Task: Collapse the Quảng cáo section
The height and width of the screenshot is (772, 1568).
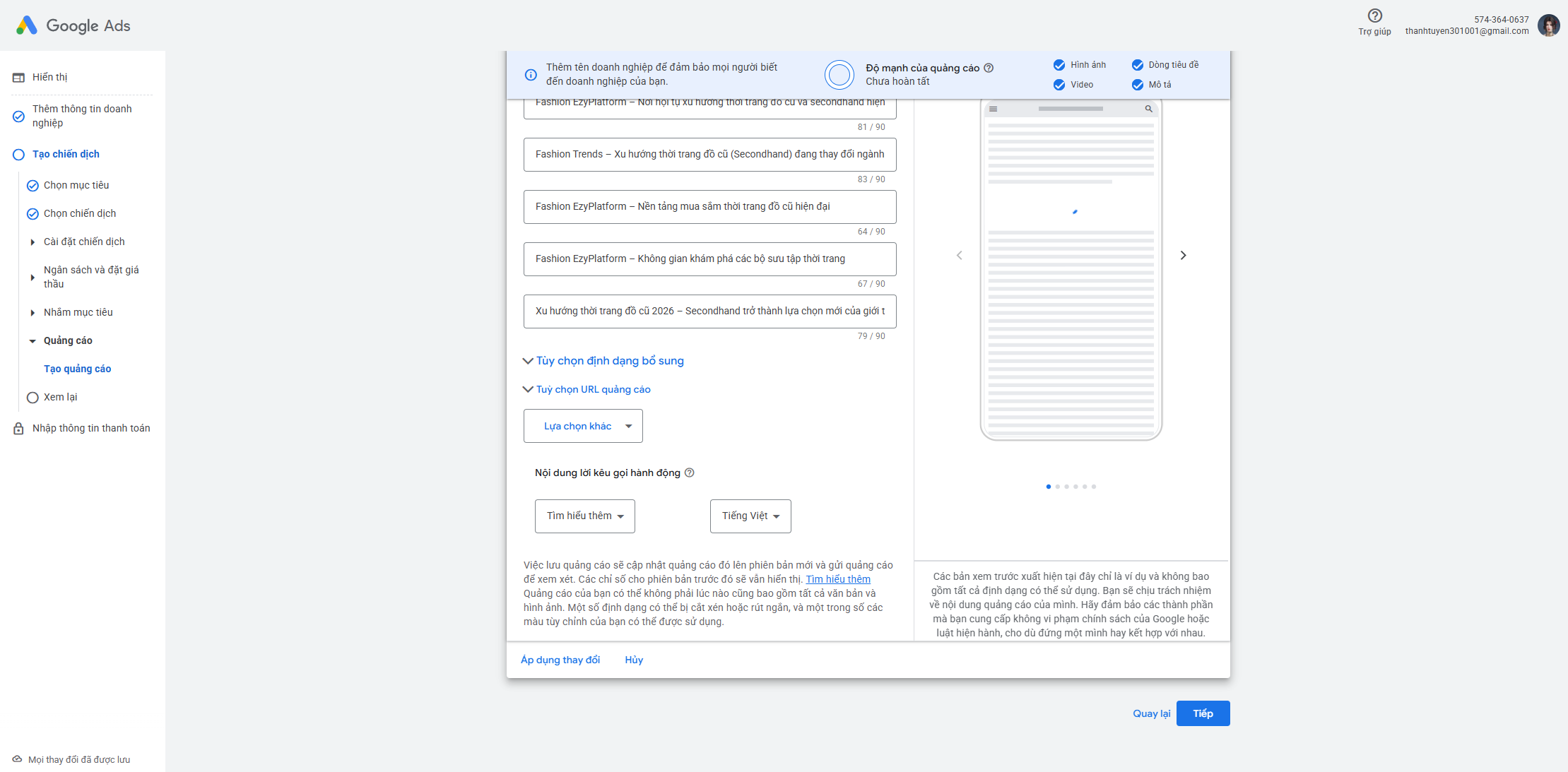Action: click(33, 341)
